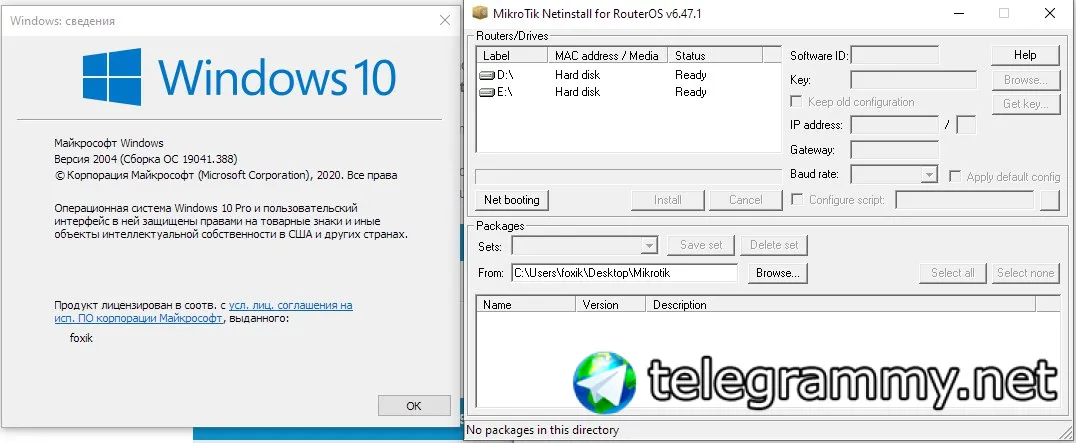Screen dimensions: 1076x443
Task: Click the MAC address / Media column header
Action: [607, 56]
